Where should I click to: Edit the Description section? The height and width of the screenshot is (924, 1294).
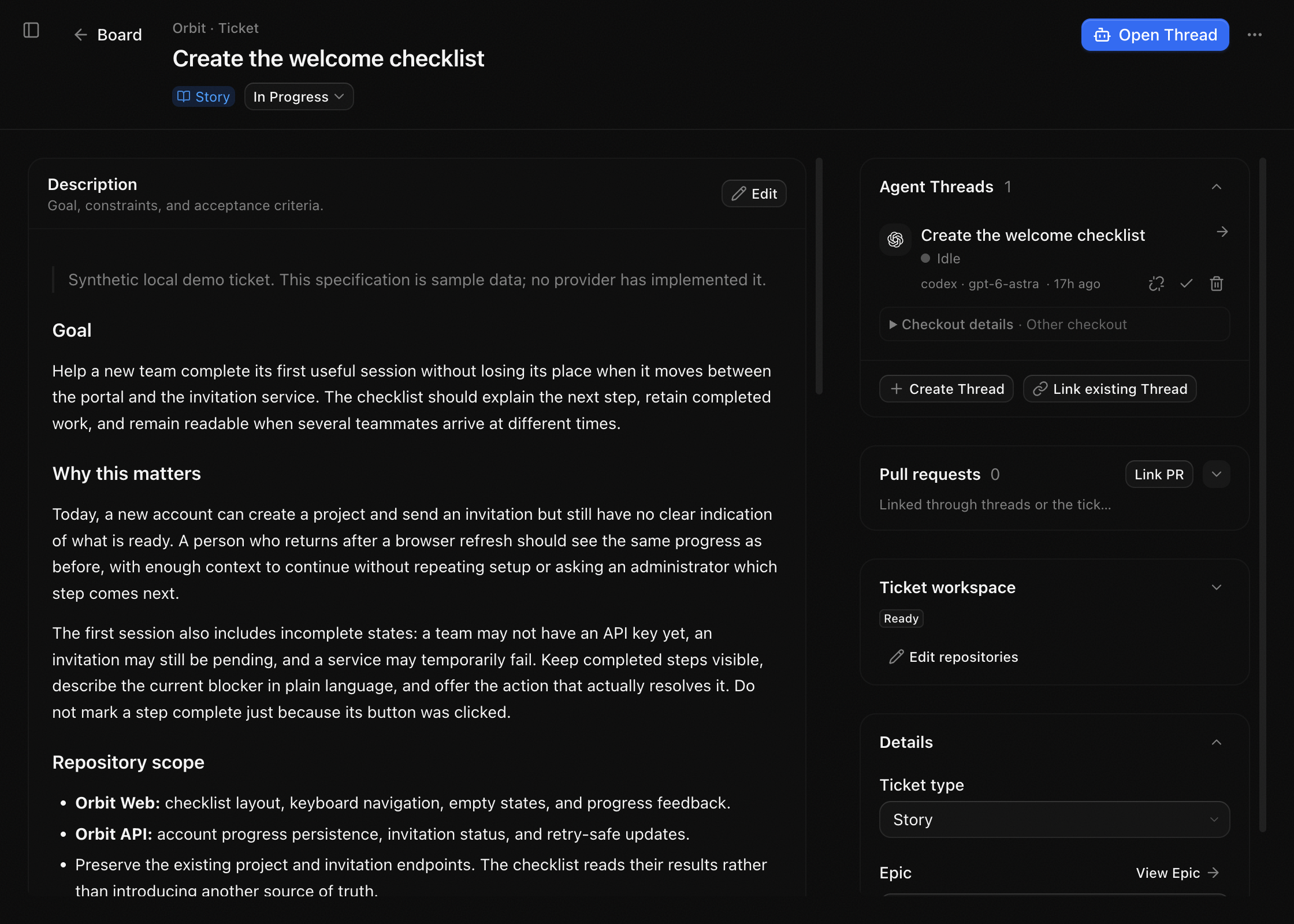[754, 193]
